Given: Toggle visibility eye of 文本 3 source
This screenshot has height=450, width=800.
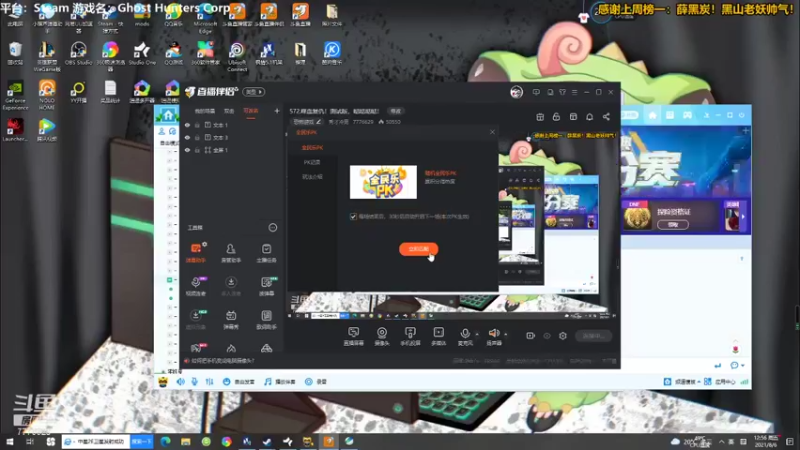Looking at the screenshot, I should pyautogui.click(x=187, y=138).
